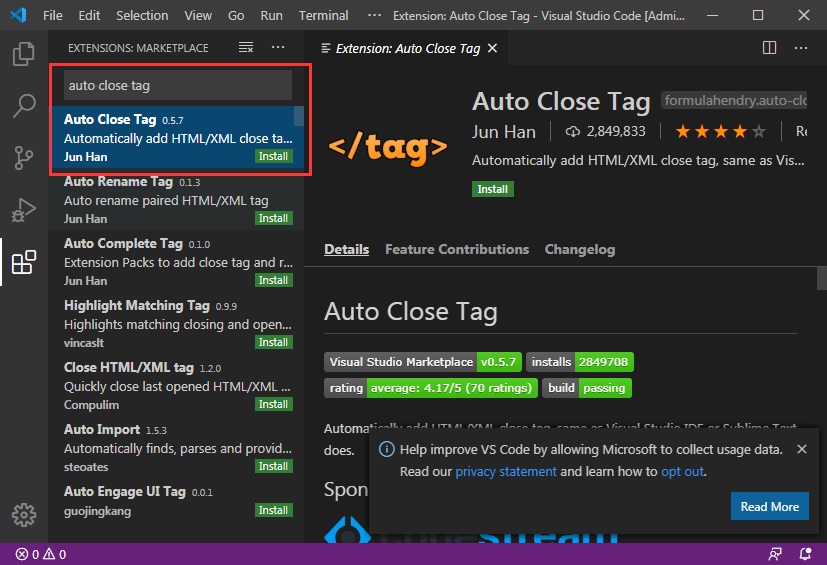The width and height of the screenshot is (827, 565).
Task: Select Highlight Matching Tag in results list
Action: tap(176, 323)
